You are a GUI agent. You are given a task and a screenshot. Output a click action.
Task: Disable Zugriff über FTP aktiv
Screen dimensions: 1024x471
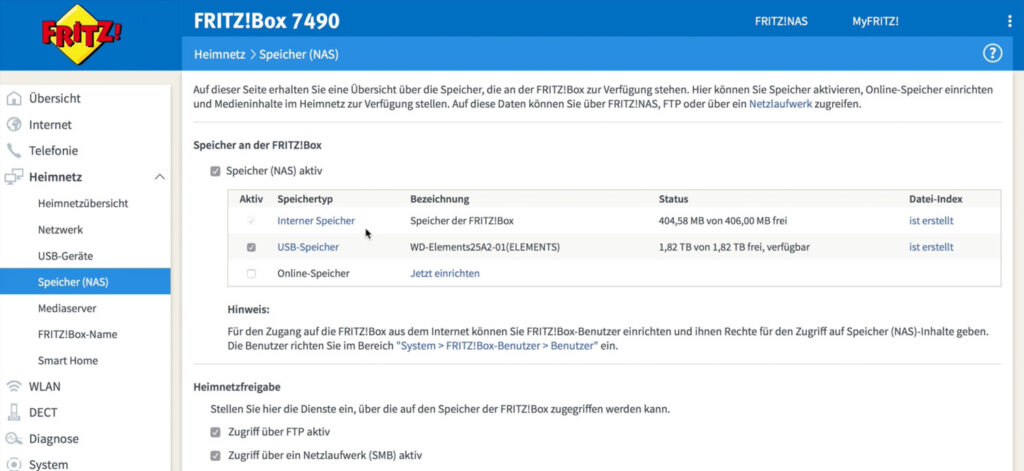click(x=215, y=432)
